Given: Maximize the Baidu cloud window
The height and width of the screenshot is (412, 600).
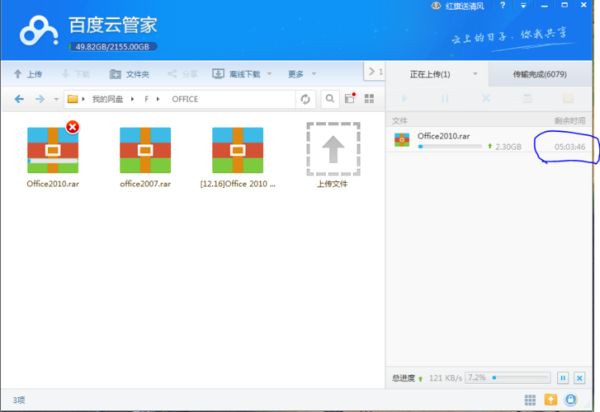Looking at the screenshot, I should click(x=564, y=5).
